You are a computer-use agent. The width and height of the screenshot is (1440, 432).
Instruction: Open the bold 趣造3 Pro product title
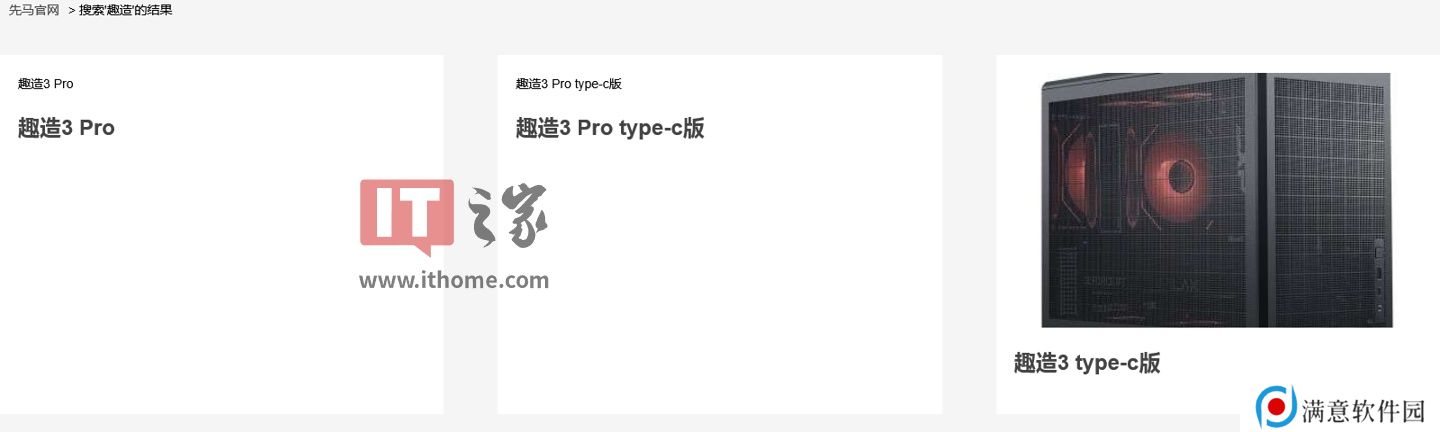pyautogui.click(x=66, y=128)
